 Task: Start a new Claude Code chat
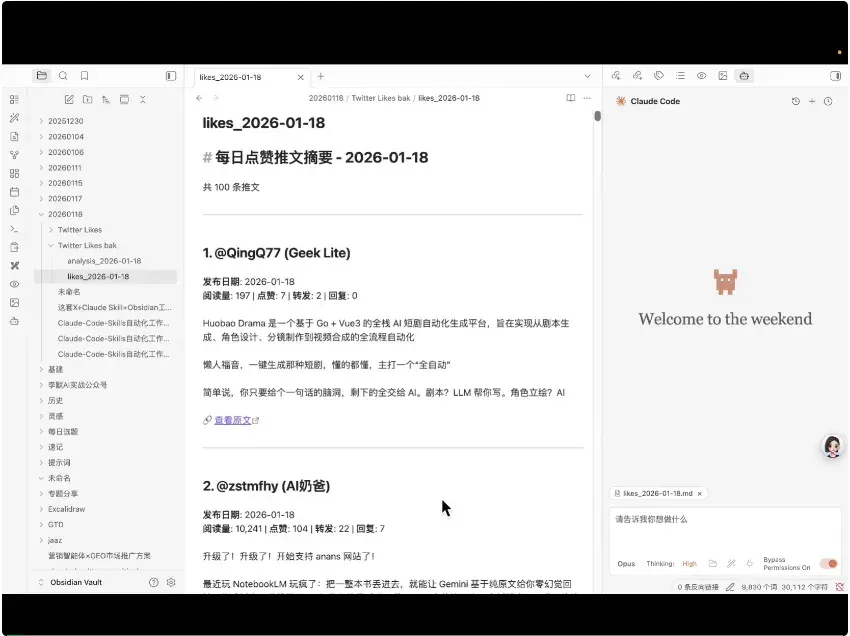[x=812, y=101]
